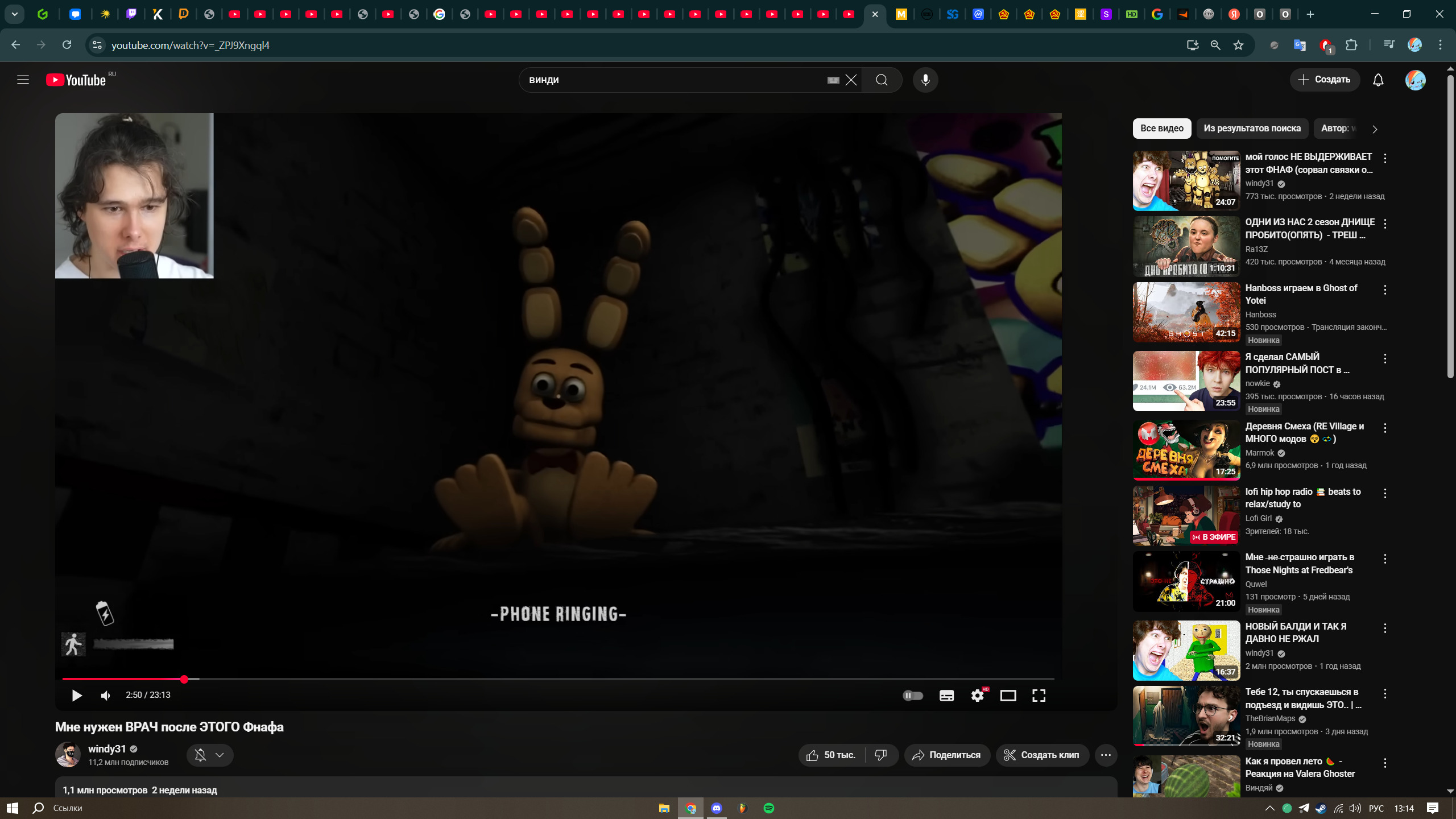Toggle the autoplay switch
1456x819 pixels.
coord(913,696)
